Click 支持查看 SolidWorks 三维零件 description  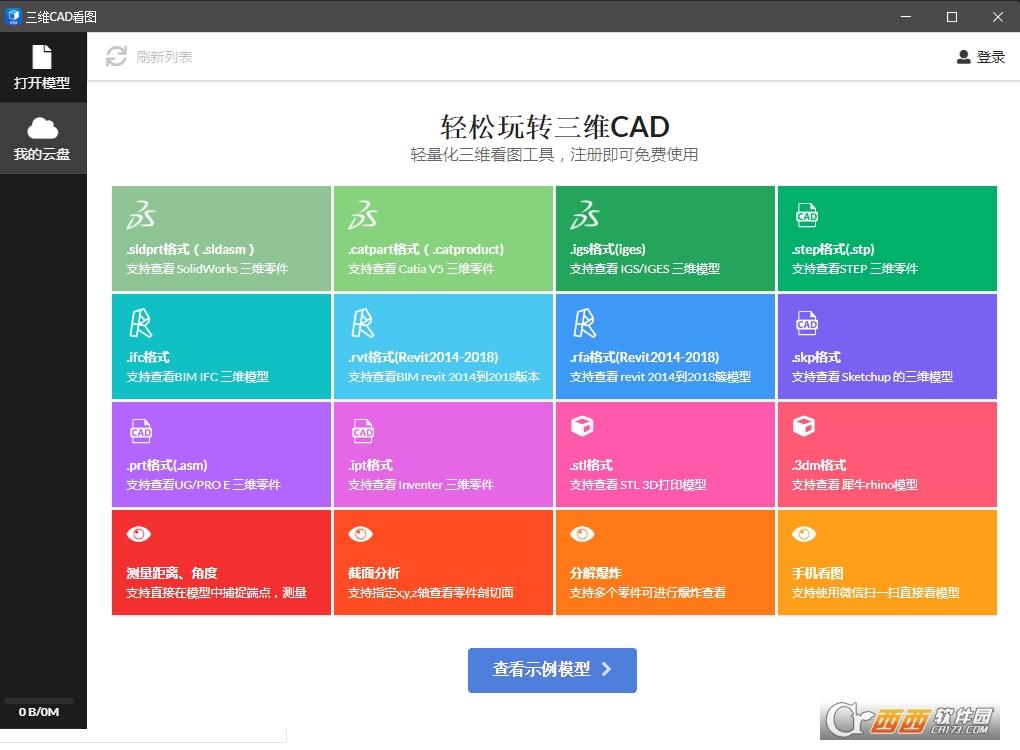[x=207, y=269]
